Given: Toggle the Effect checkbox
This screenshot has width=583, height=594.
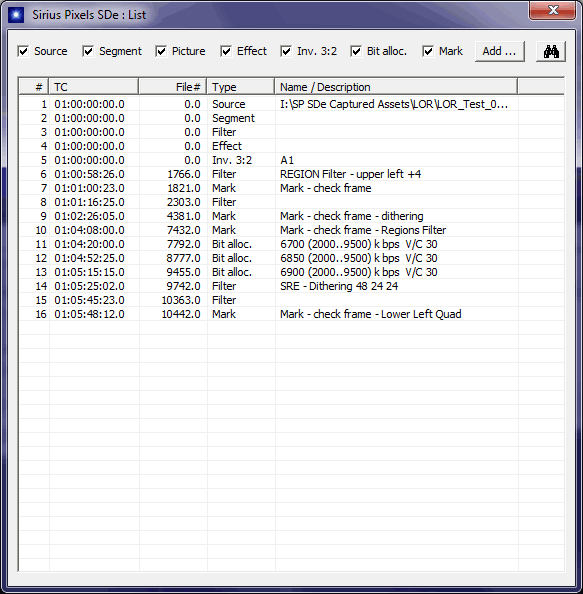Looking at the screenshot, I should click(x=226, y=51).
